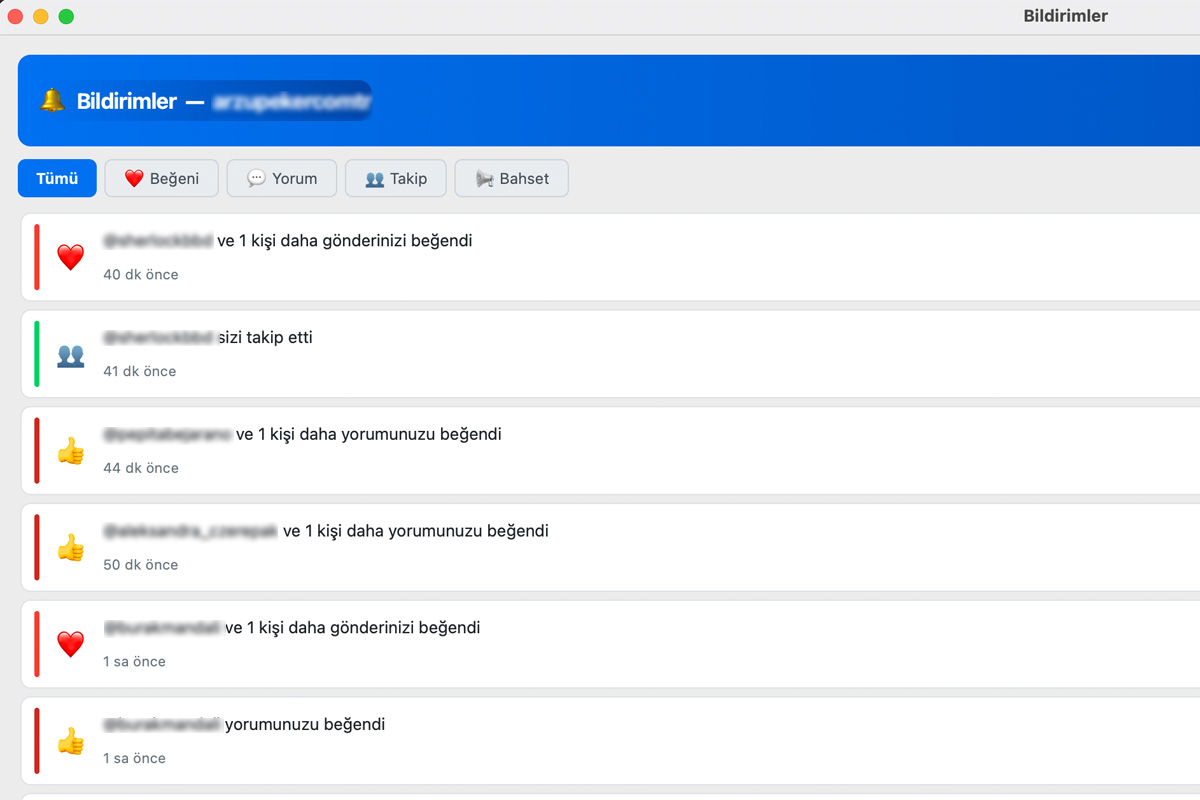Screen dimensions: 1200x800
Task: Show only Takip notifications
Action: point(395,179)
